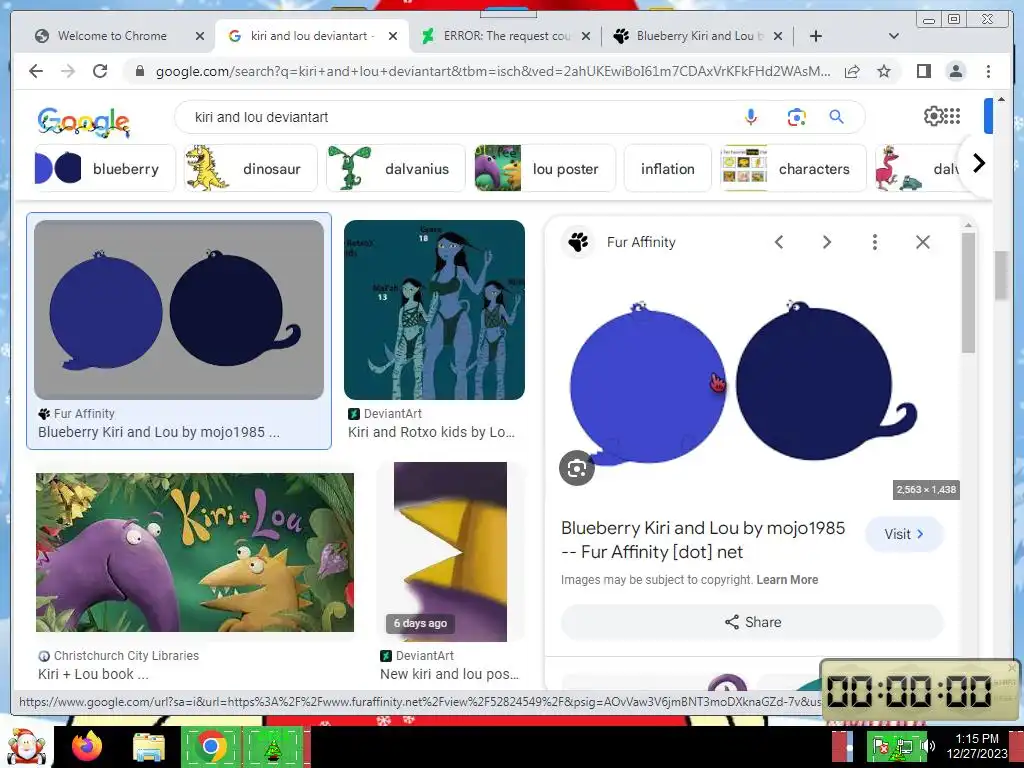Open Chrome taskbar button
This screenshot has width=1024, height=768.
210,747
